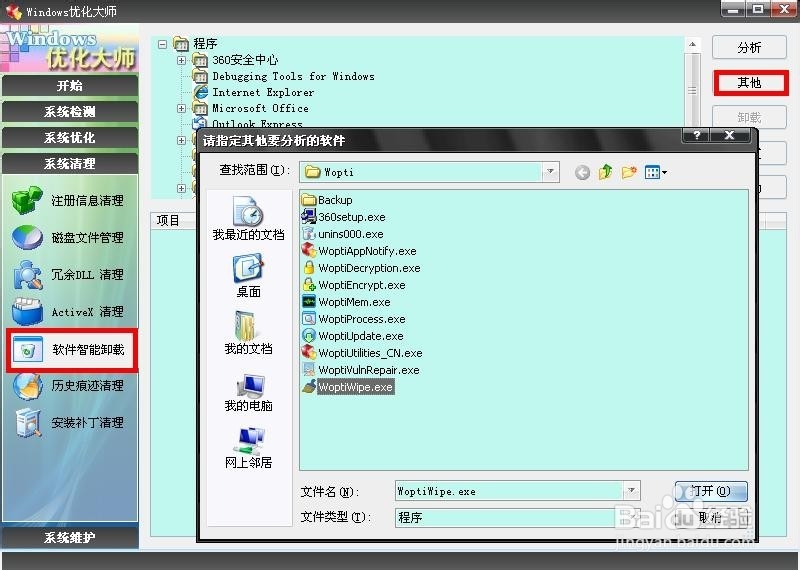Viewport: 800px width, 570px height.
Task: Switch to the 开始 menu section
Action: point(70,86)
